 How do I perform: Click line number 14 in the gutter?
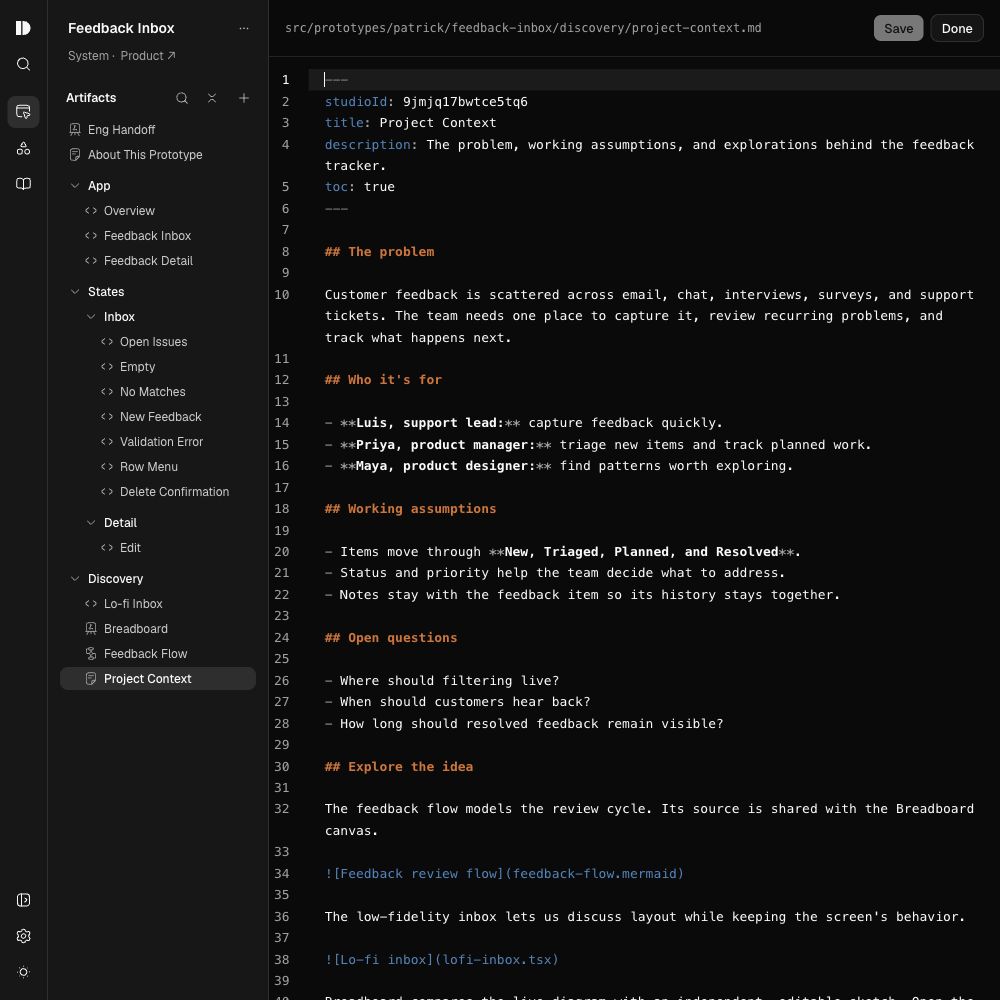(x=281, y=423)
